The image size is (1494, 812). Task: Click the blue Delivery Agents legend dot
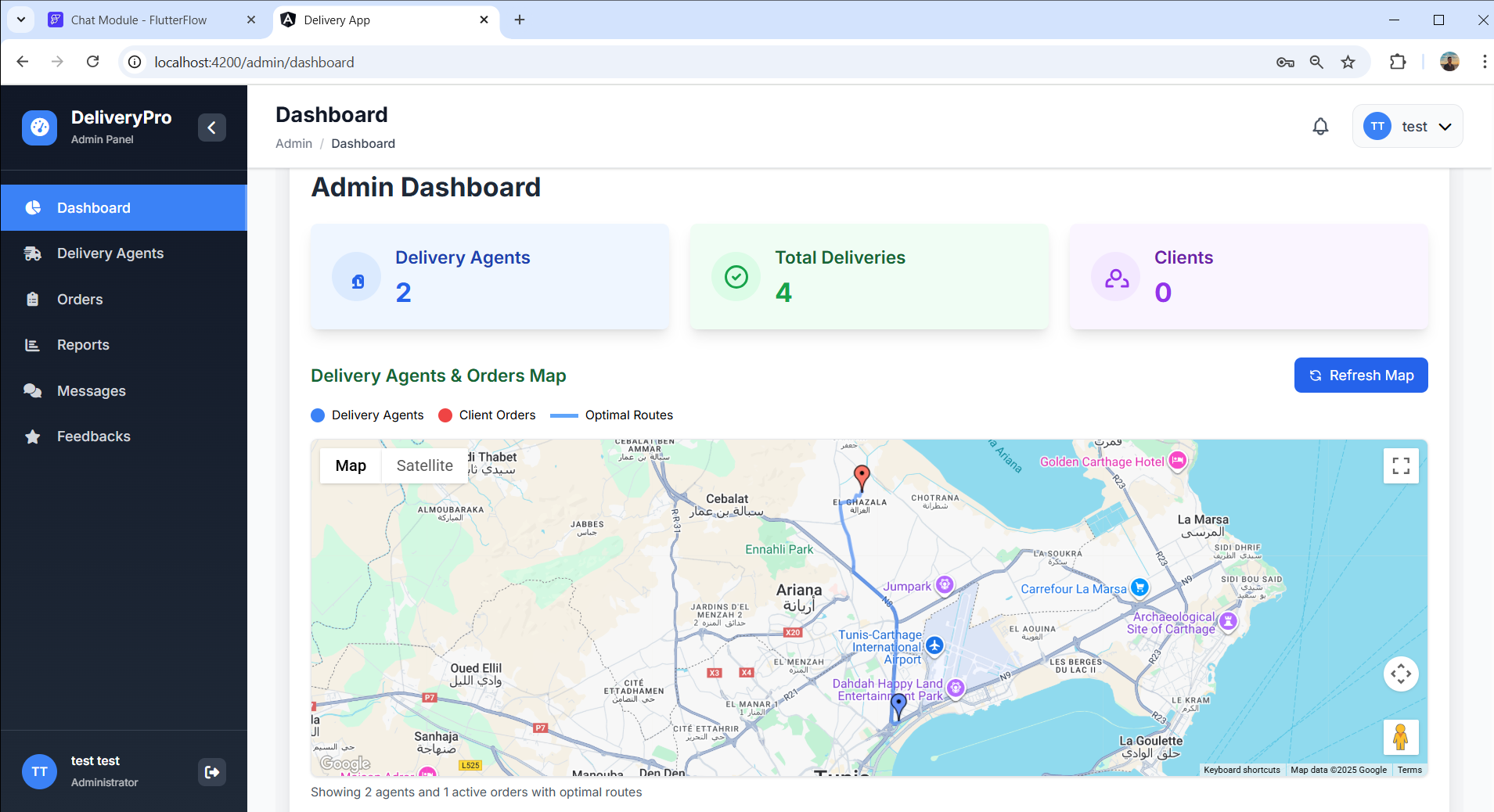click(x=318, y=415)
